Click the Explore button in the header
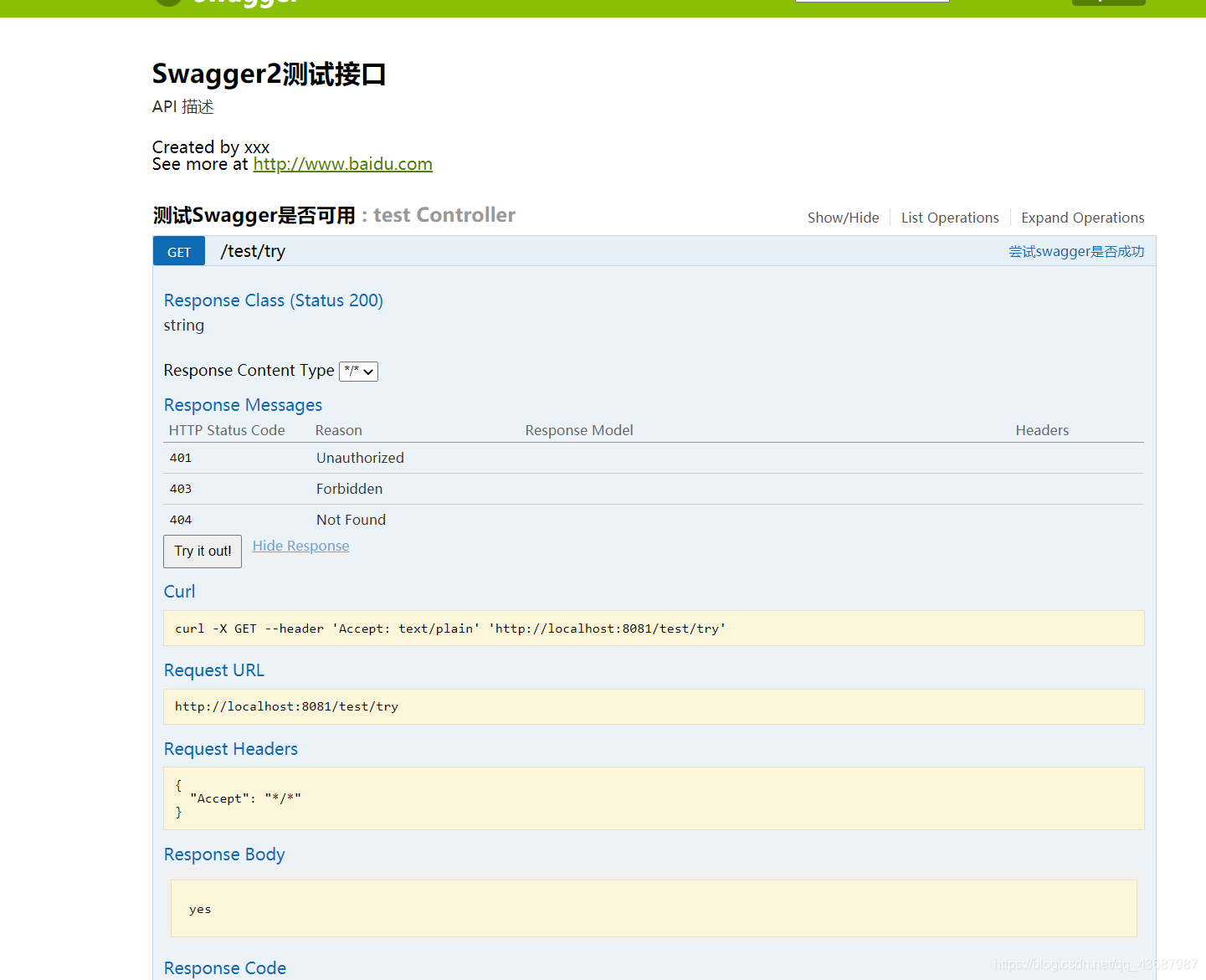Viewport: 1206px width, 980px height. 1107,3
